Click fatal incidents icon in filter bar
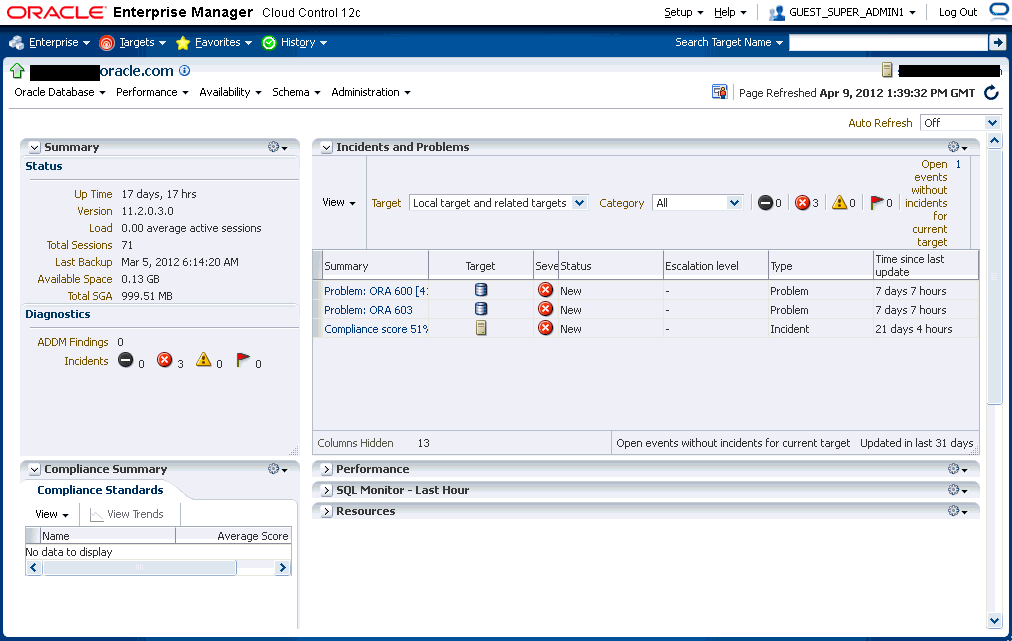The height and width of the screenshot is (641, 1012). [x=765, y=203]
